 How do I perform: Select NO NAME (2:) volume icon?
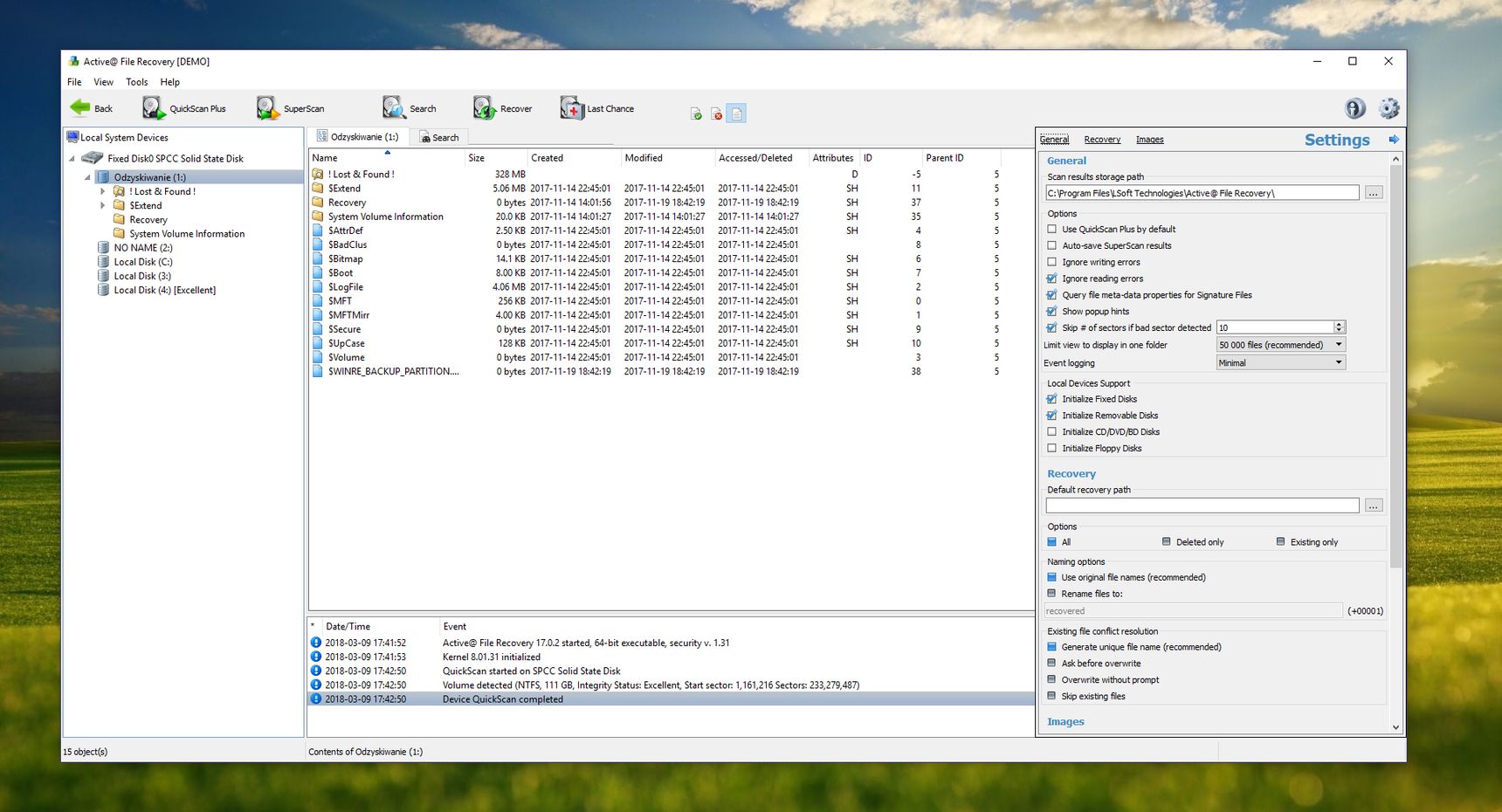coord(104,248)
